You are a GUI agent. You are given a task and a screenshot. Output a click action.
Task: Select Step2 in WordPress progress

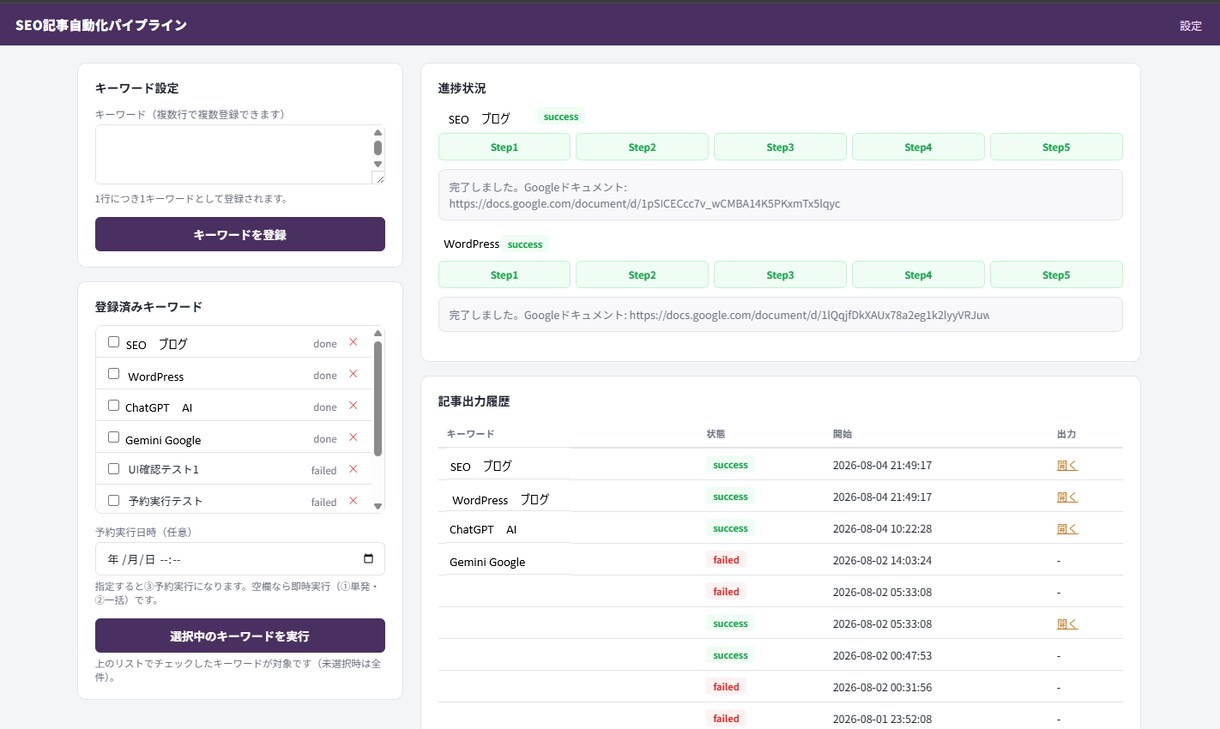pyautogui.click(x=642, y=275)
